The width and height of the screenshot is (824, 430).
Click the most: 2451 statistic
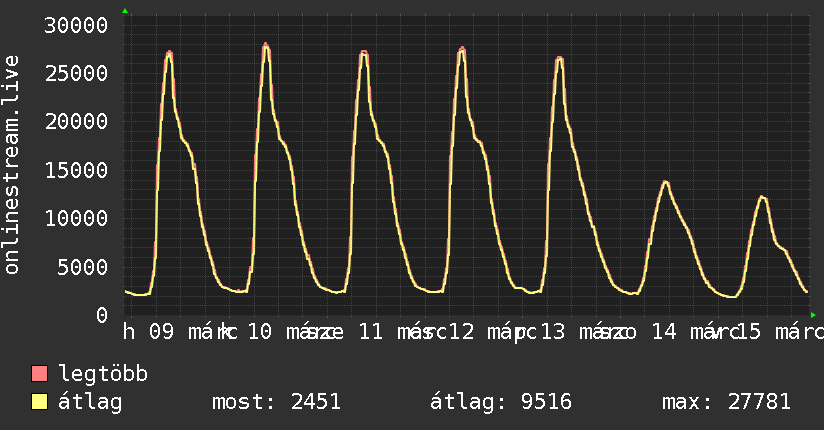click(x=276, y=402)
